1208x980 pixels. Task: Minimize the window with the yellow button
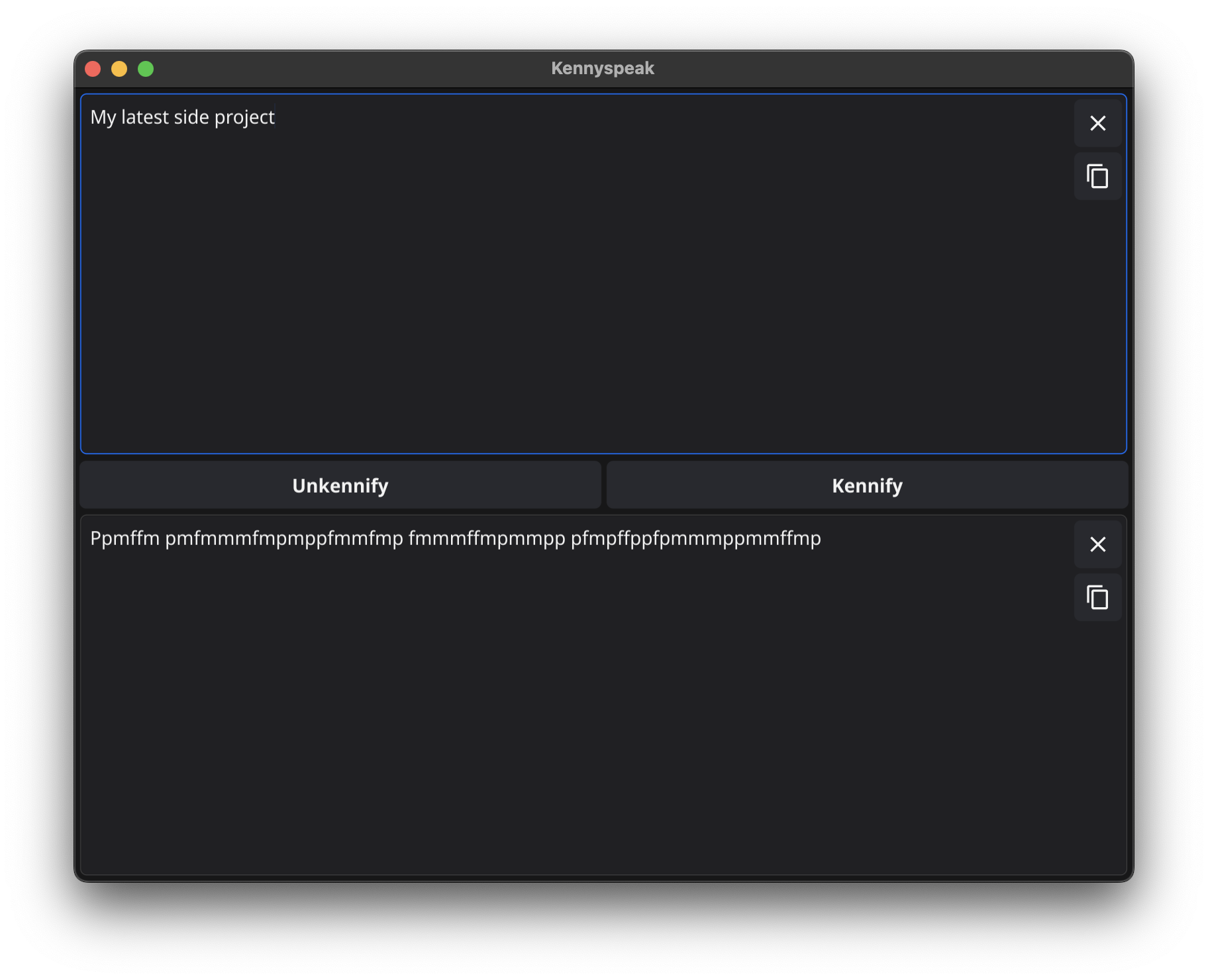tap(119, 69)
